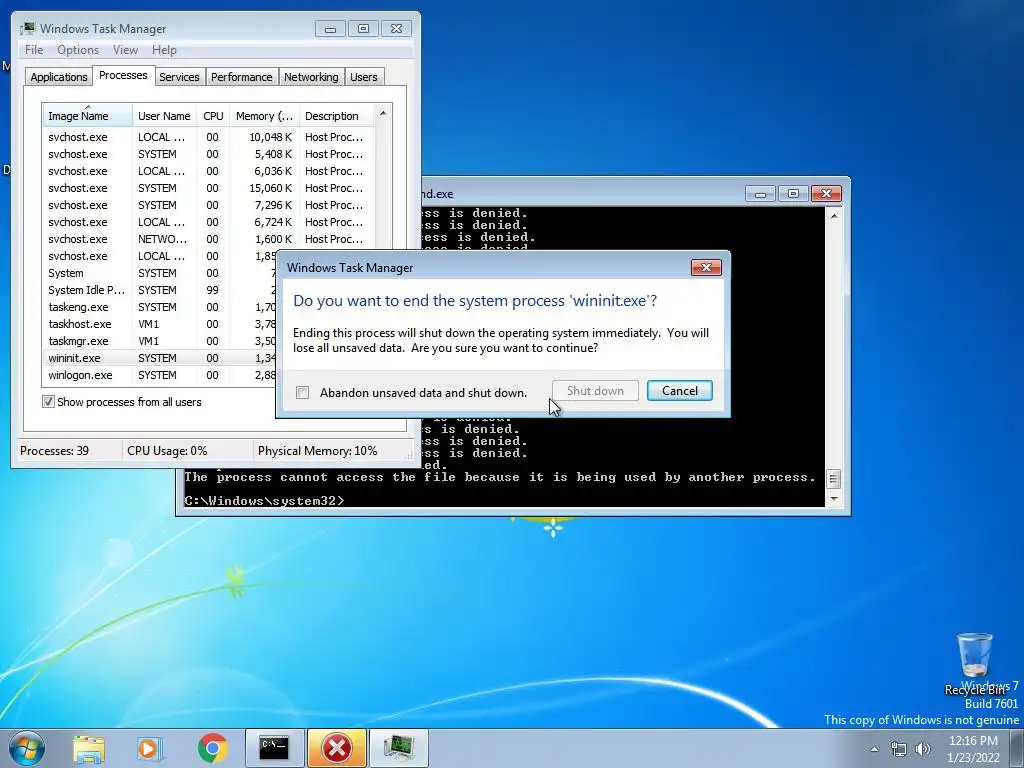Minimize the Command Prompt window

coord(760,194)
